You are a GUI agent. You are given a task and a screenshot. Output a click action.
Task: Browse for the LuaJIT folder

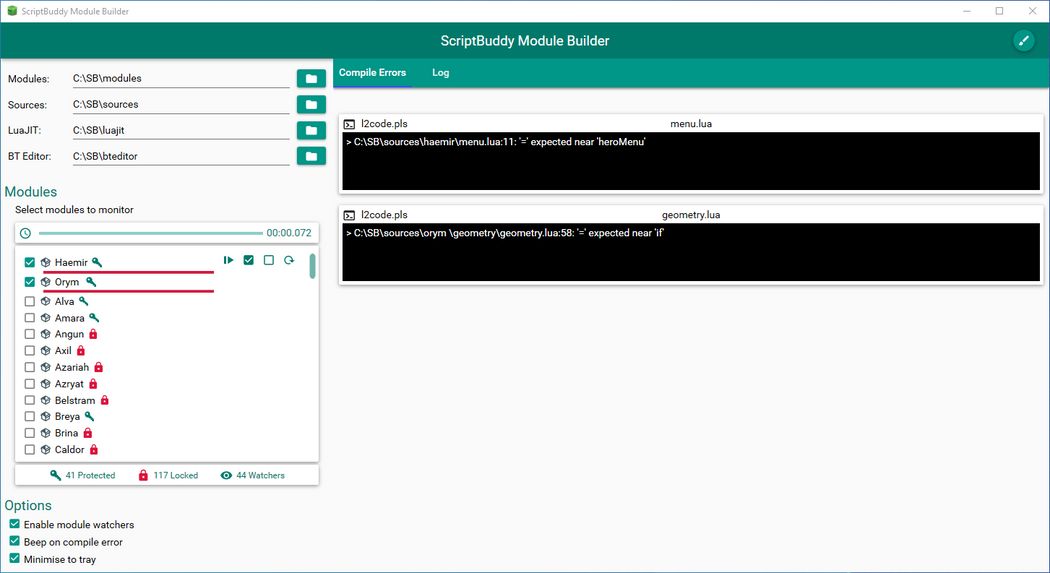(x=311, y=131)
